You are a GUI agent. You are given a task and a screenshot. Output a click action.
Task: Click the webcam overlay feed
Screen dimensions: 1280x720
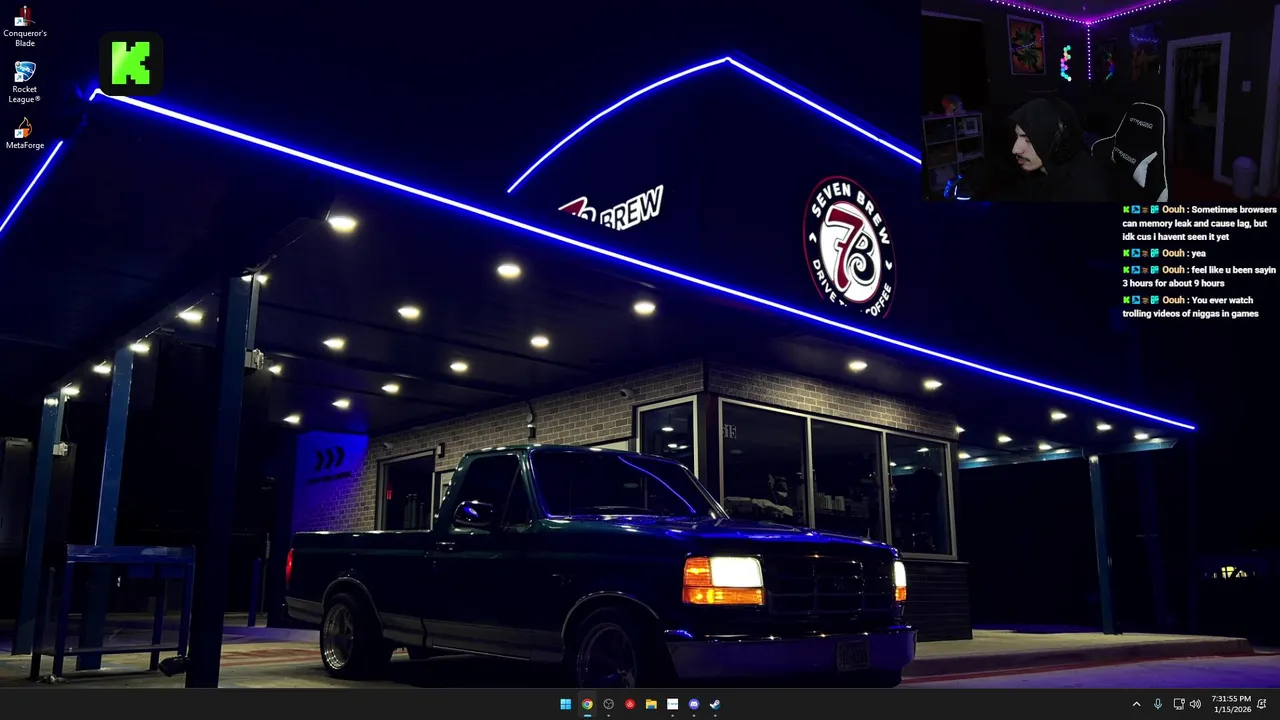coord(1100,100)
